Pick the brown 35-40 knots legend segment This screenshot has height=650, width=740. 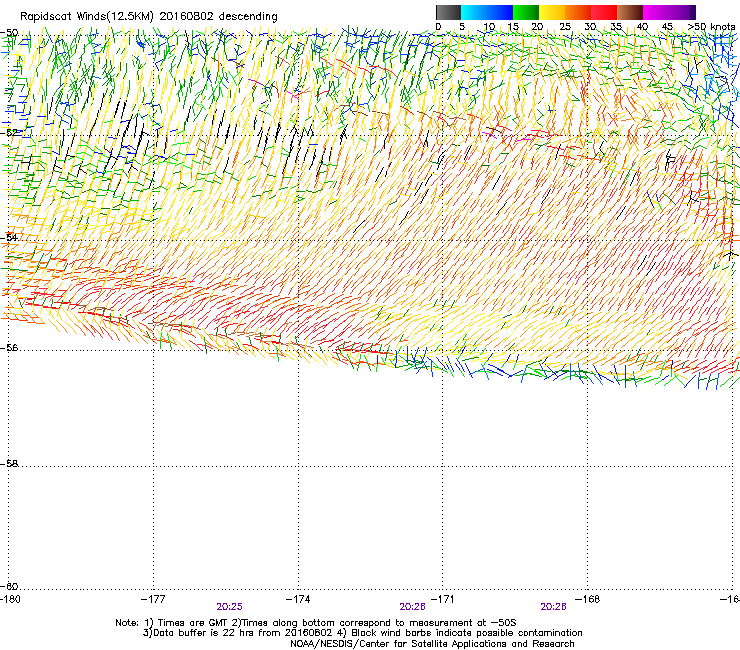point(630,12)
